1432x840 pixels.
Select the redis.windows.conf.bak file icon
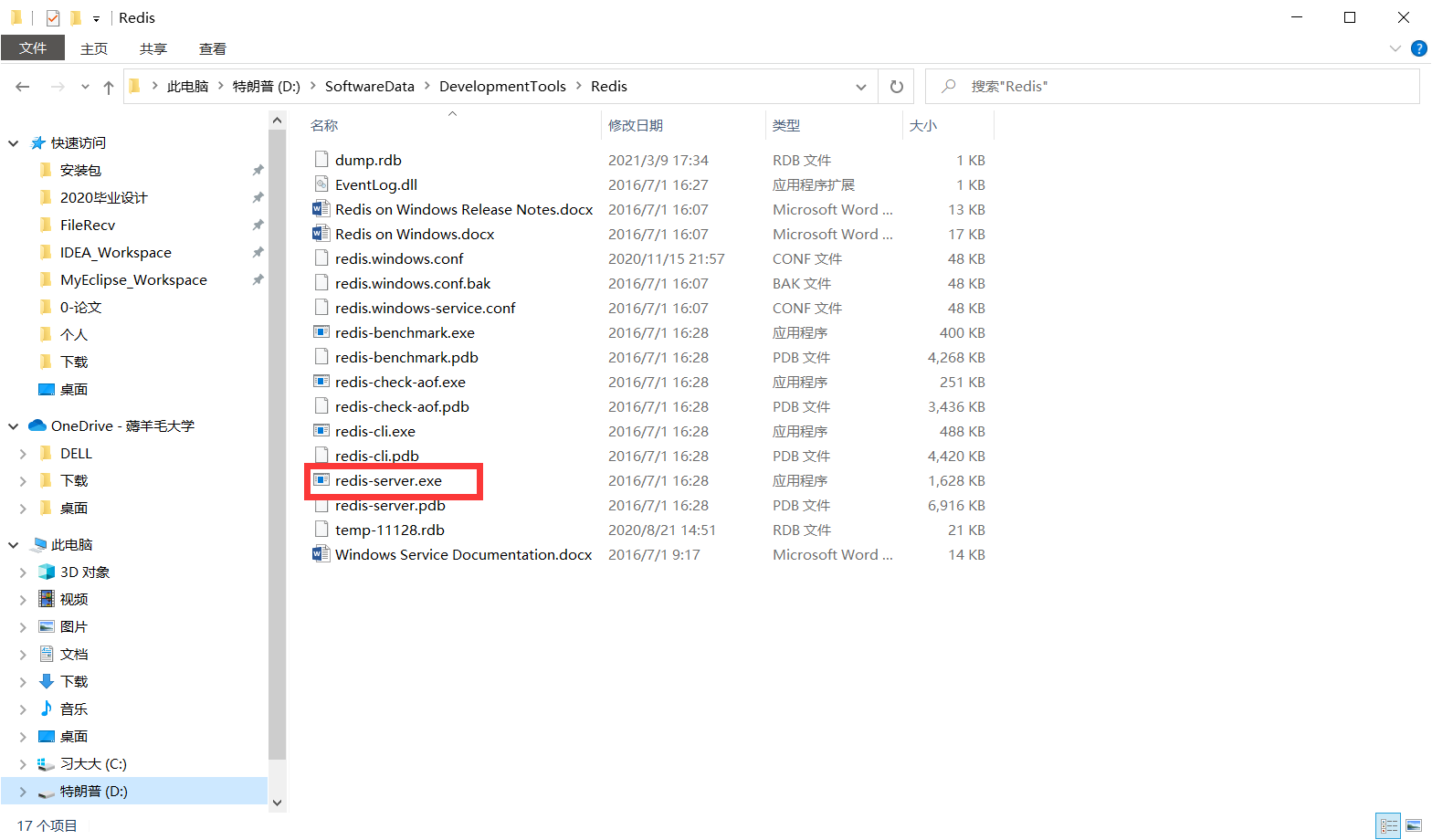[x=321, y=283]
